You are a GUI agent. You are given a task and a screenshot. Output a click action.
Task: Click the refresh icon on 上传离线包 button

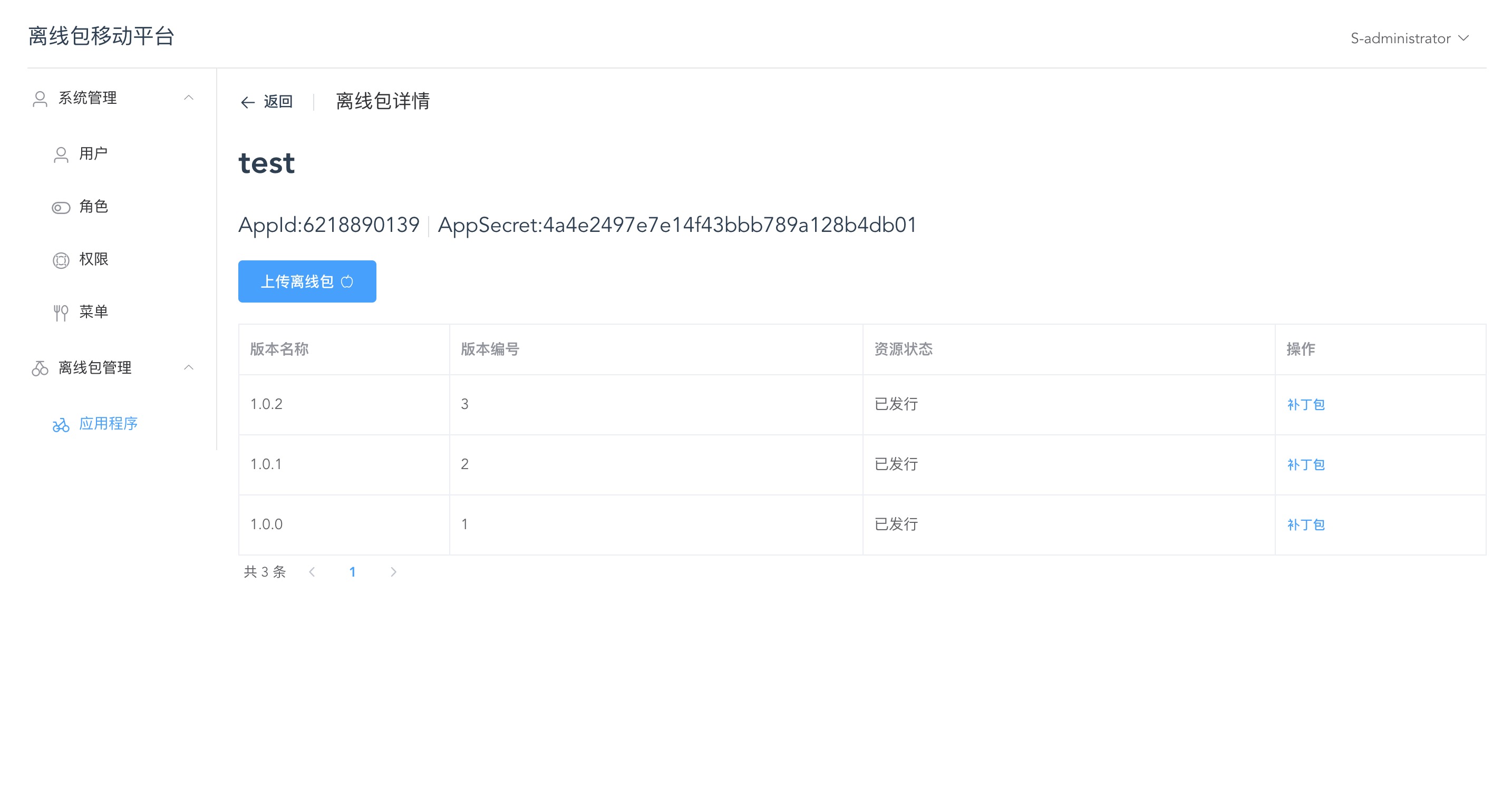coord(350,282)
